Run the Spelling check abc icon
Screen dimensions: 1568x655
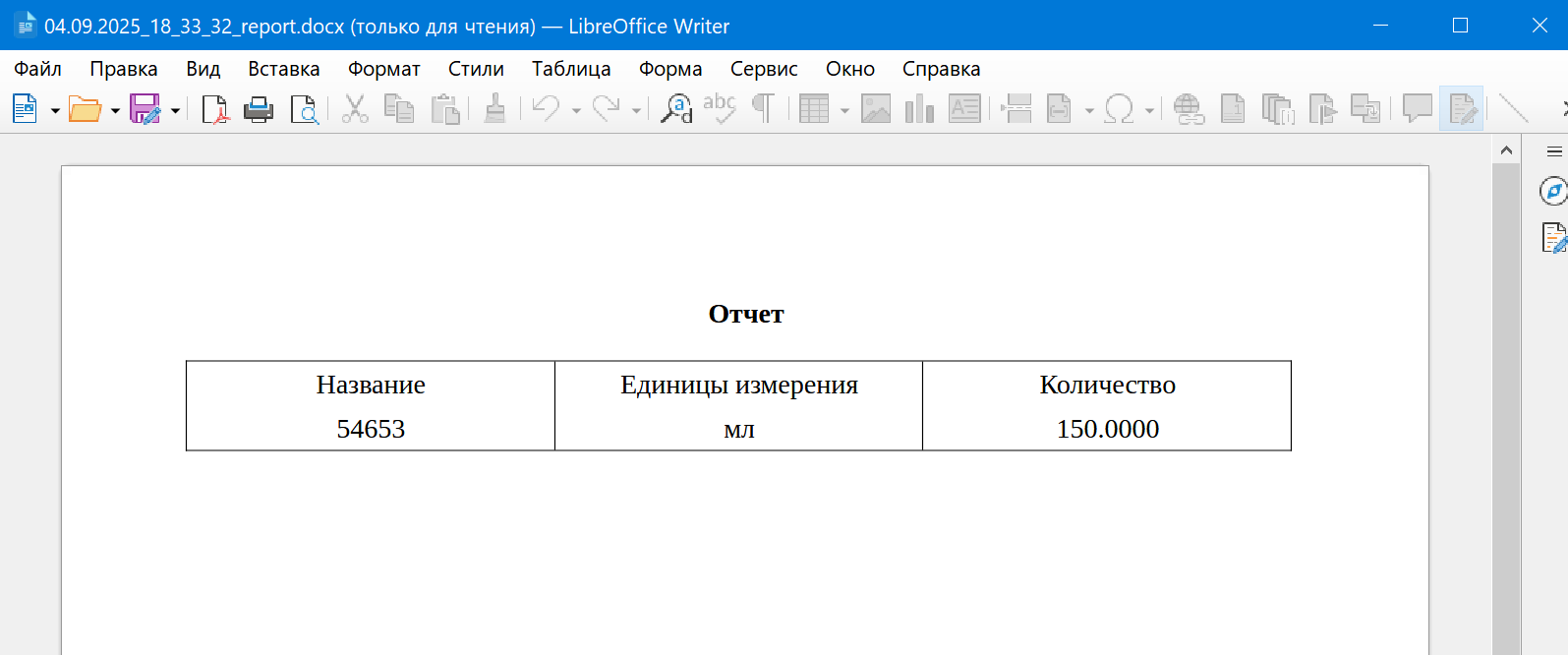(x=720, y=108)
